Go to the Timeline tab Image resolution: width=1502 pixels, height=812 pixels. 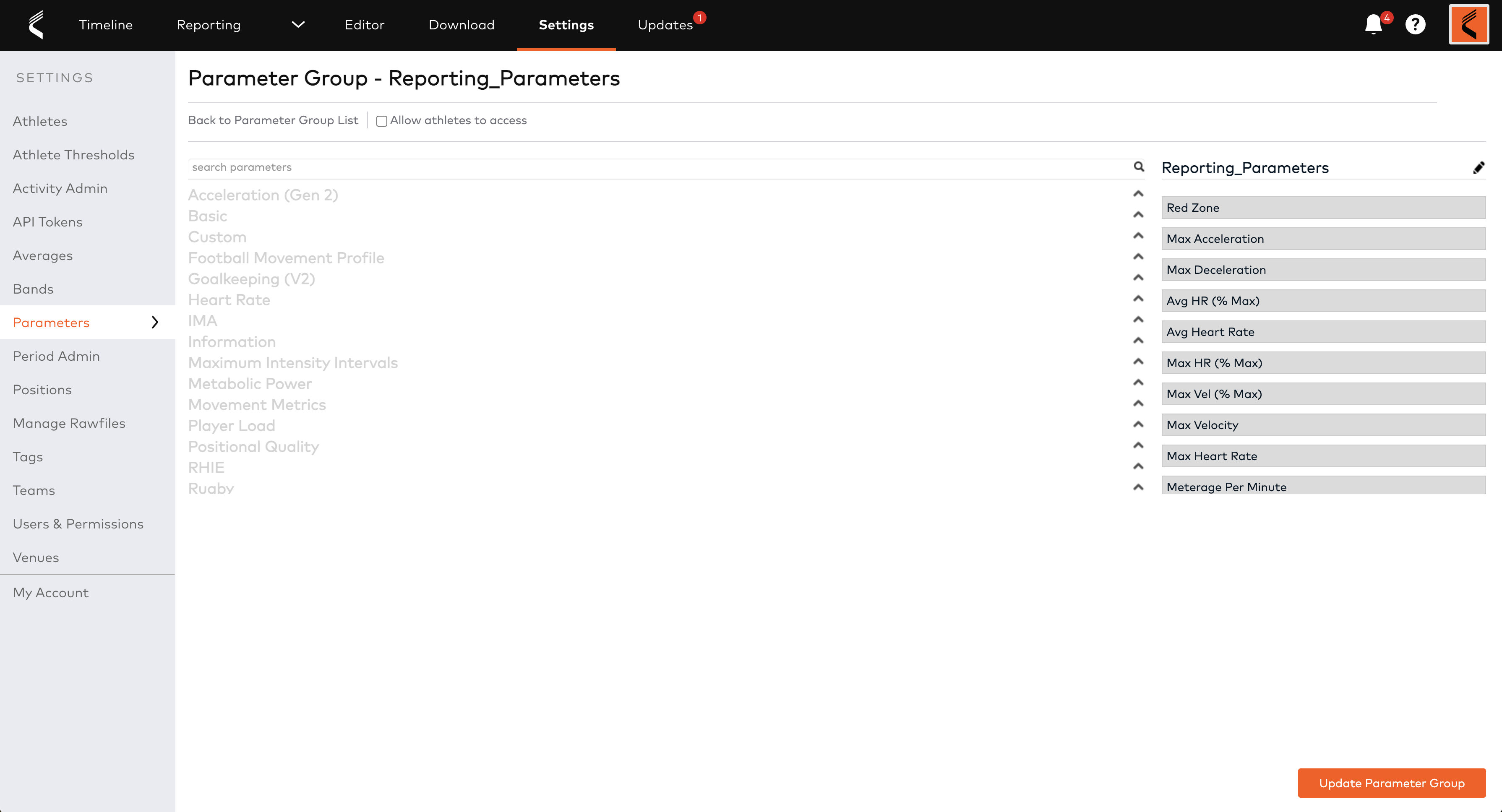click(106, 24)
